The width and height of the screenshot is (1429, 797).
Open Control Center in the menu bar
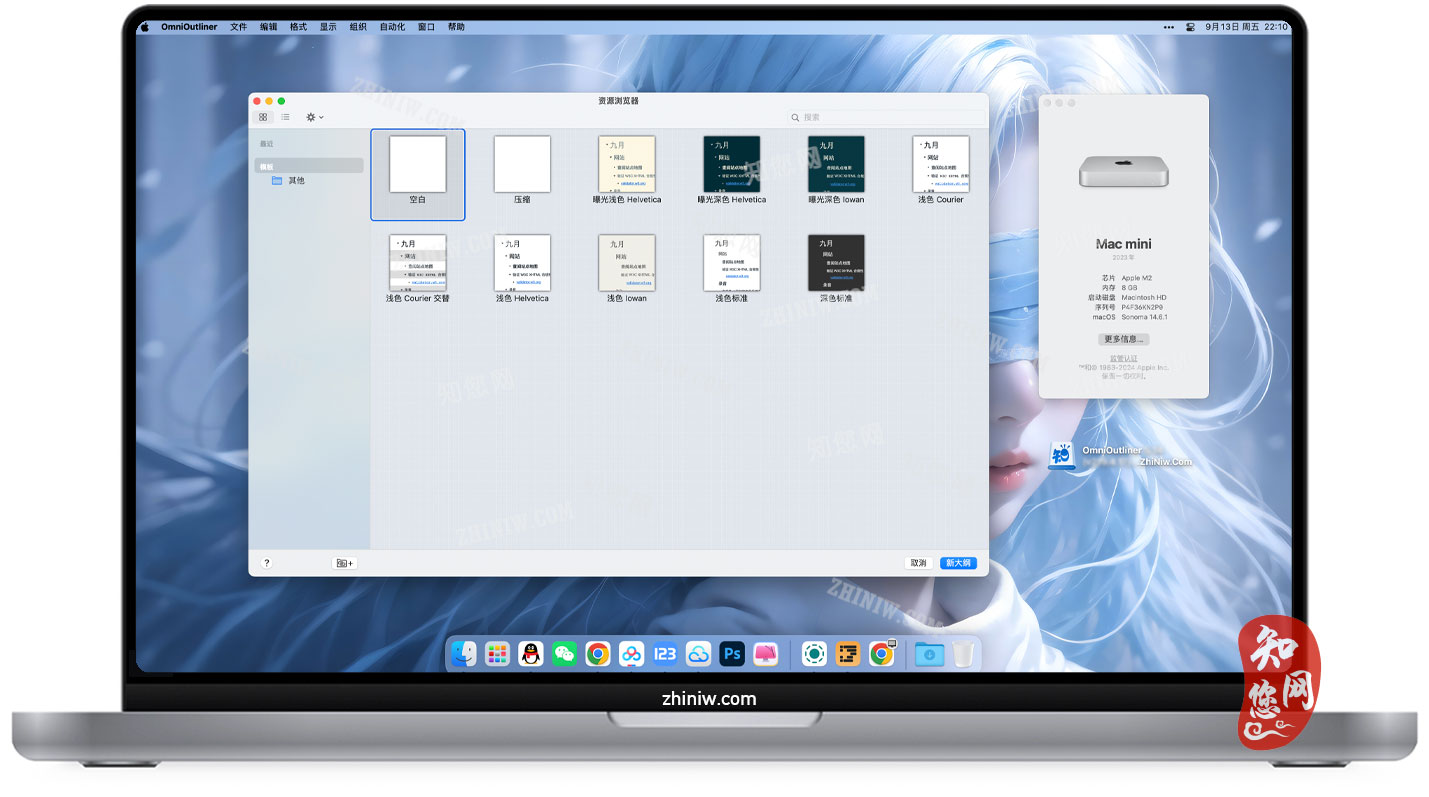(x=1190, y=27)
